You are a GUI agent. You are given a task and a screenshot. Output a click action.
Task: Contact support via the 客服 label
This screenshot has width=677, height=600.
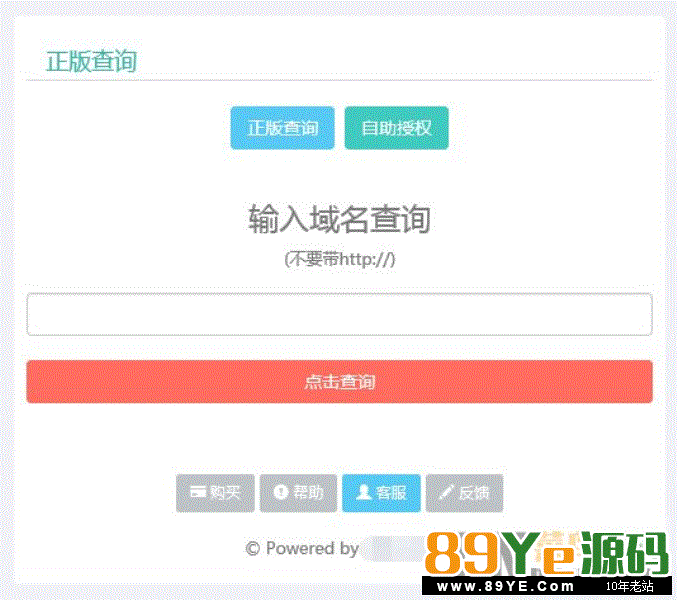pos(391,492)
